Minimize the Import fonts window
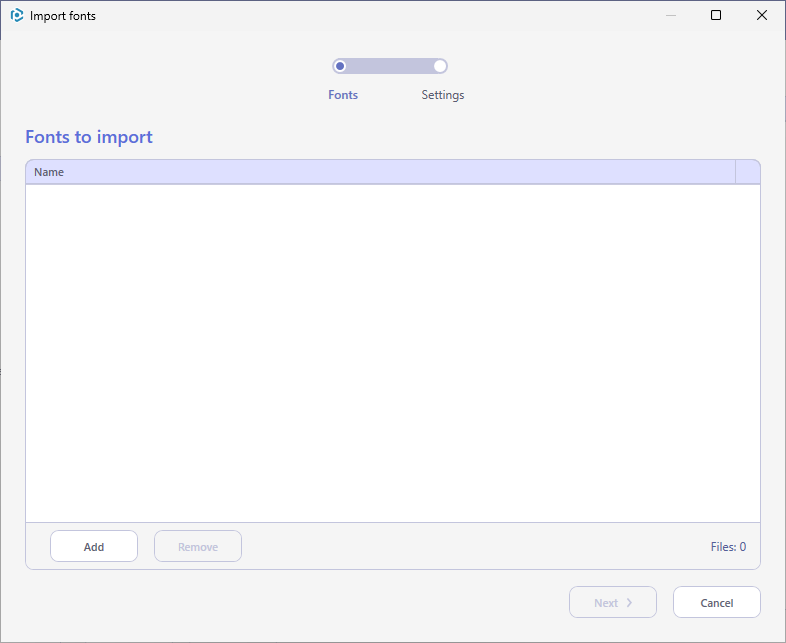This screenshot has width=786, height=643. tap(671, 15)
